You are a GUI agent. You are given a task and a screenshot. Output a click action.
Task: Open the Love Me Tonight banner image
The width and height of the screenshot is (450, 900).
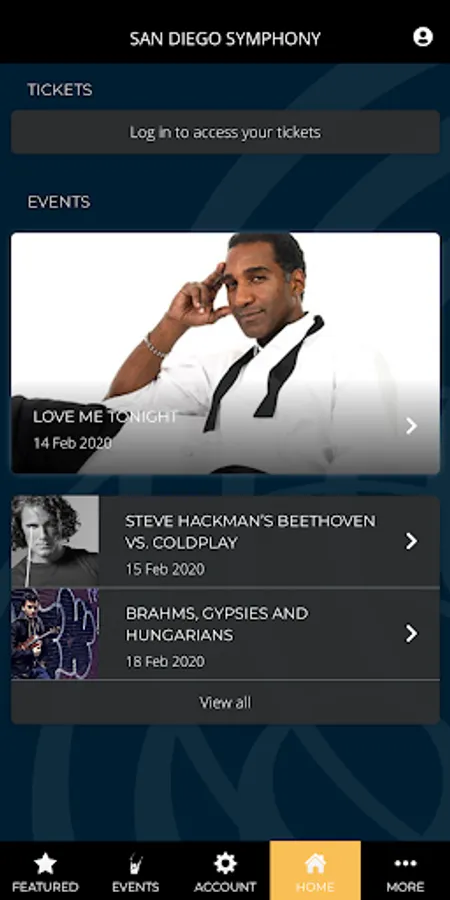point(225,353)
